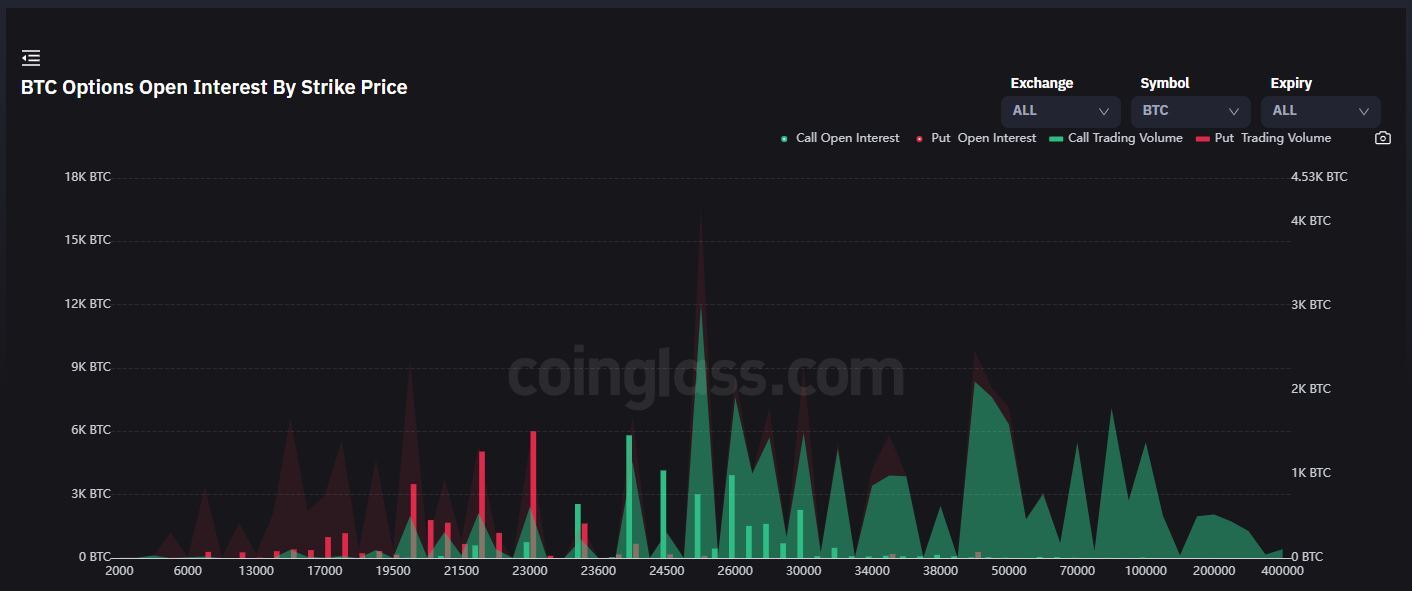Click the green dot beside Call Open Interest
This screenshot has height=591, width=1412.
pyautogui.click(x=784, y=139)
